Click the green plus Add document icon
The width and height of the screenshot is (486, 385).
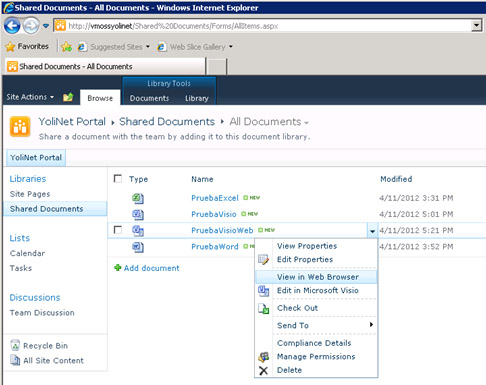coord(118,267)
